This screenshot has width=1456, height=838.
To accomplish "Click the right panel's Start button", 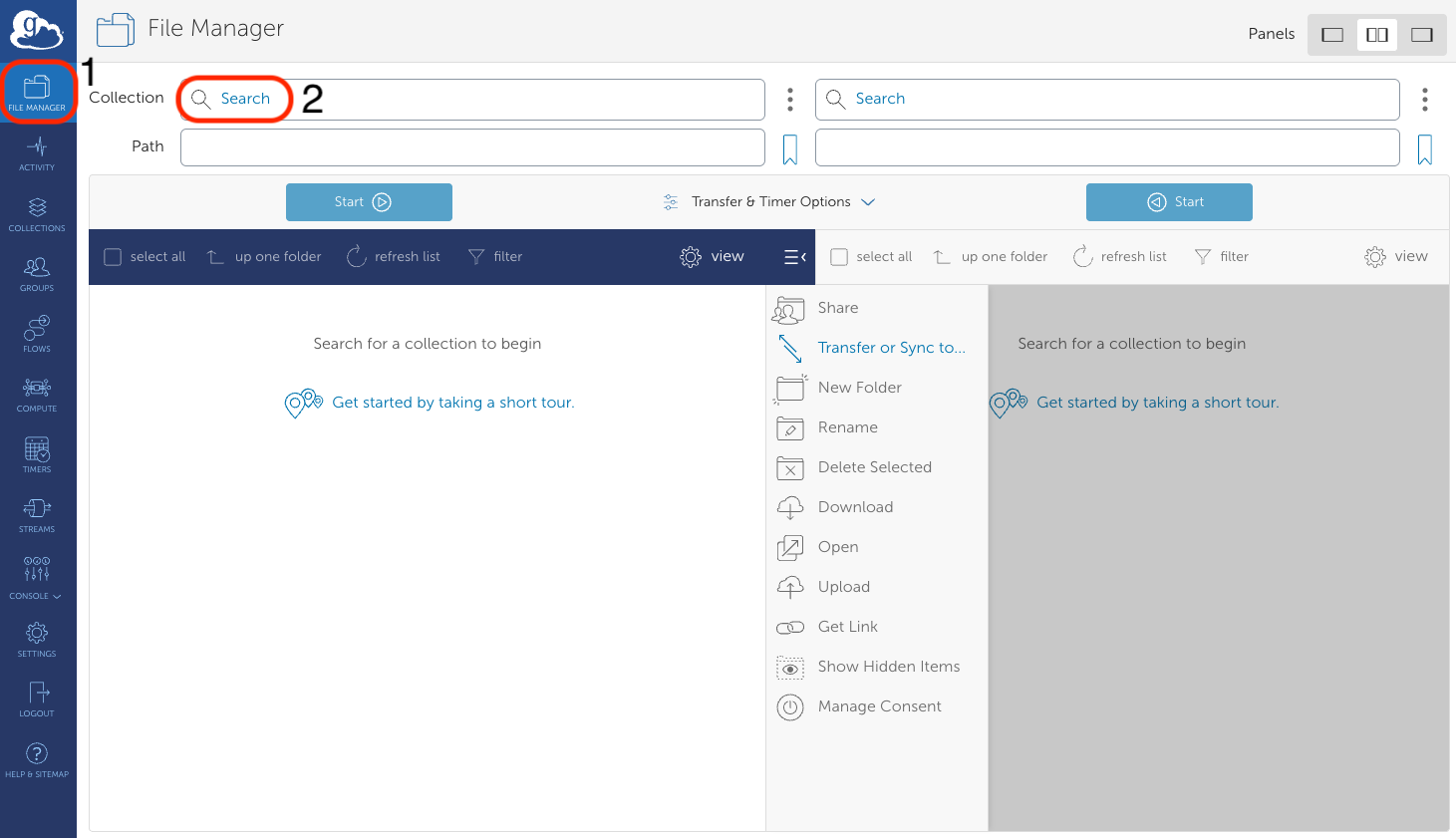I will tap(1169, 201).
